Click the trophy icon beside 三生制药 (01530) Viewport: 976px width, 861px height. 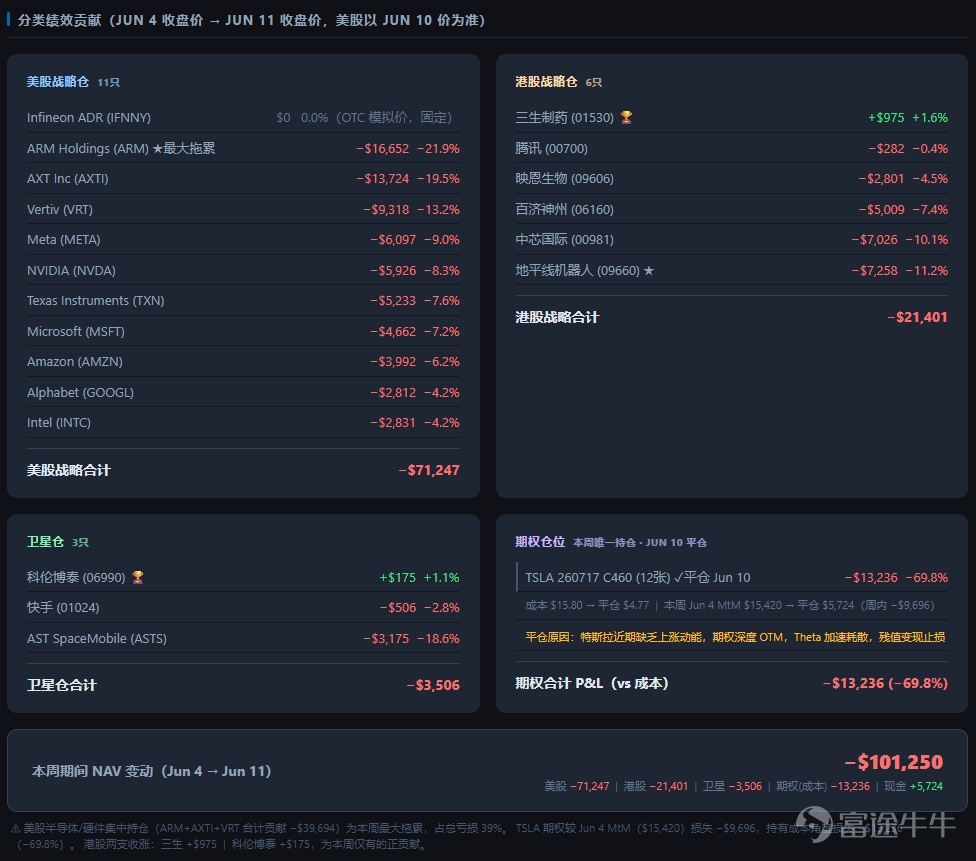[626, 117]
